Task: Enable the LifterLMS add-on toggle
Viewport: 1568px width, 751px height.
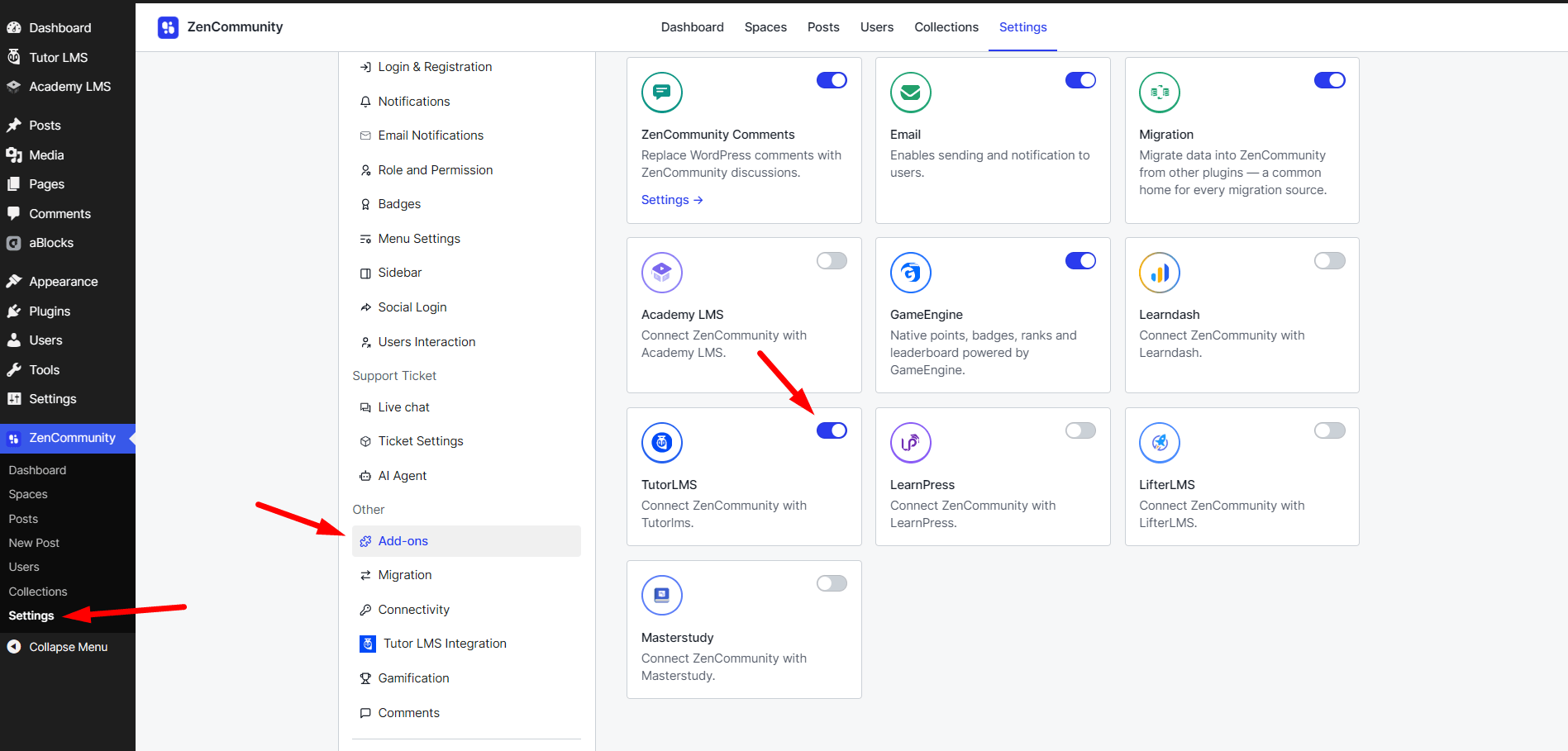Action: tap(1330, 430)
